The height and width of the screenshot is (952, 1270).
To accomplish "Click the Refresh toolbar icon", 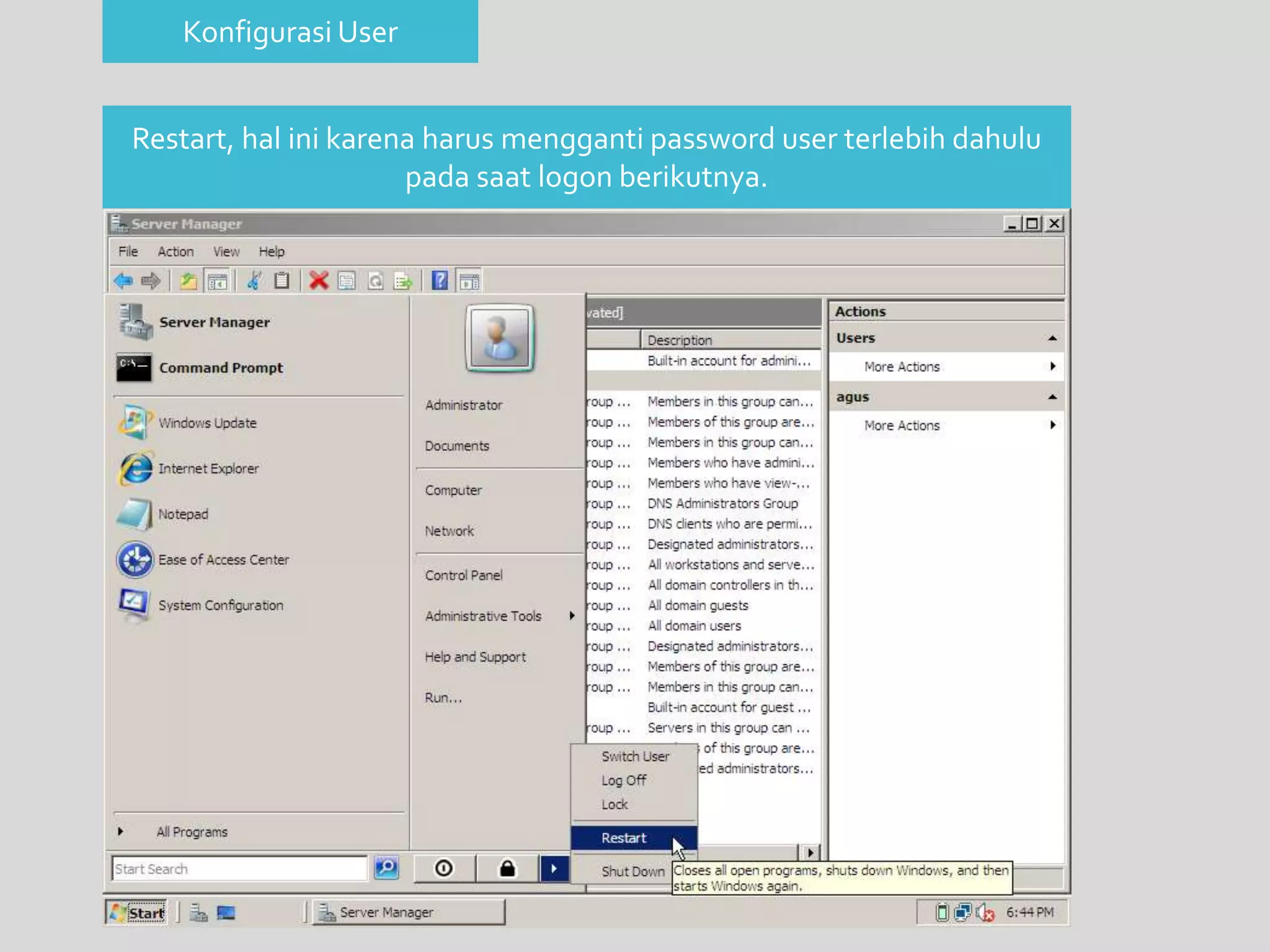I will 375,281.
